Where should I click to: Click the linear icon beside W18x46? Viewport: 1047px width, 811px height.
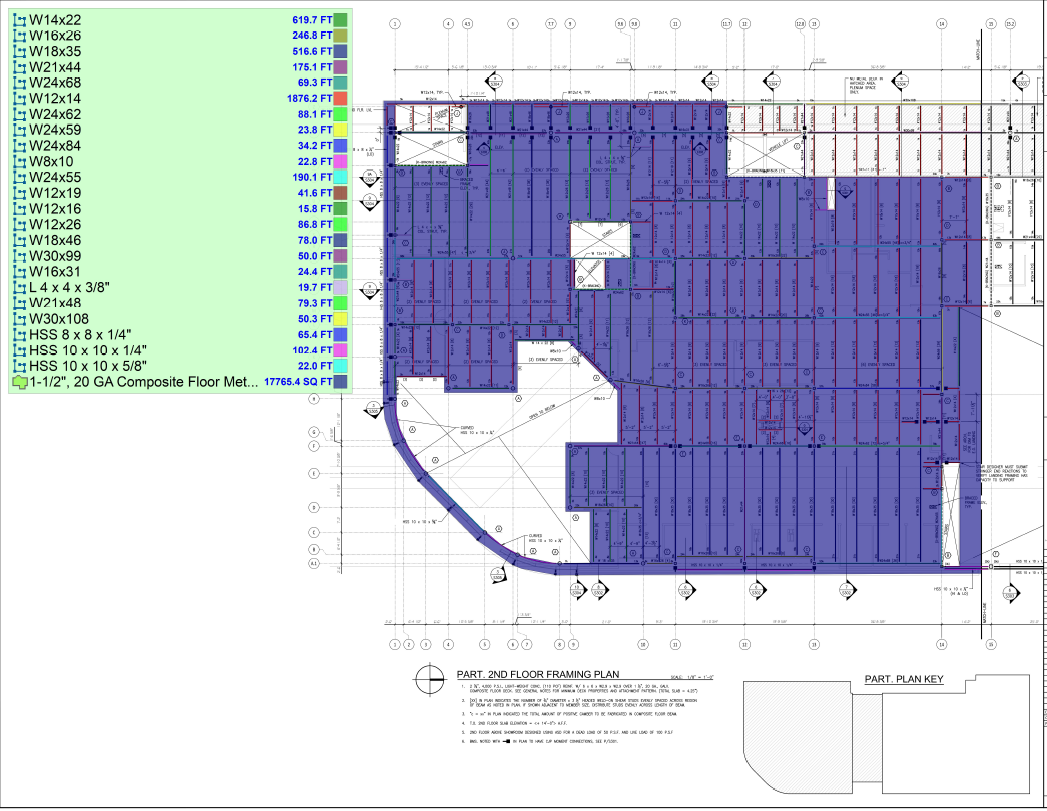click(19, 240)
